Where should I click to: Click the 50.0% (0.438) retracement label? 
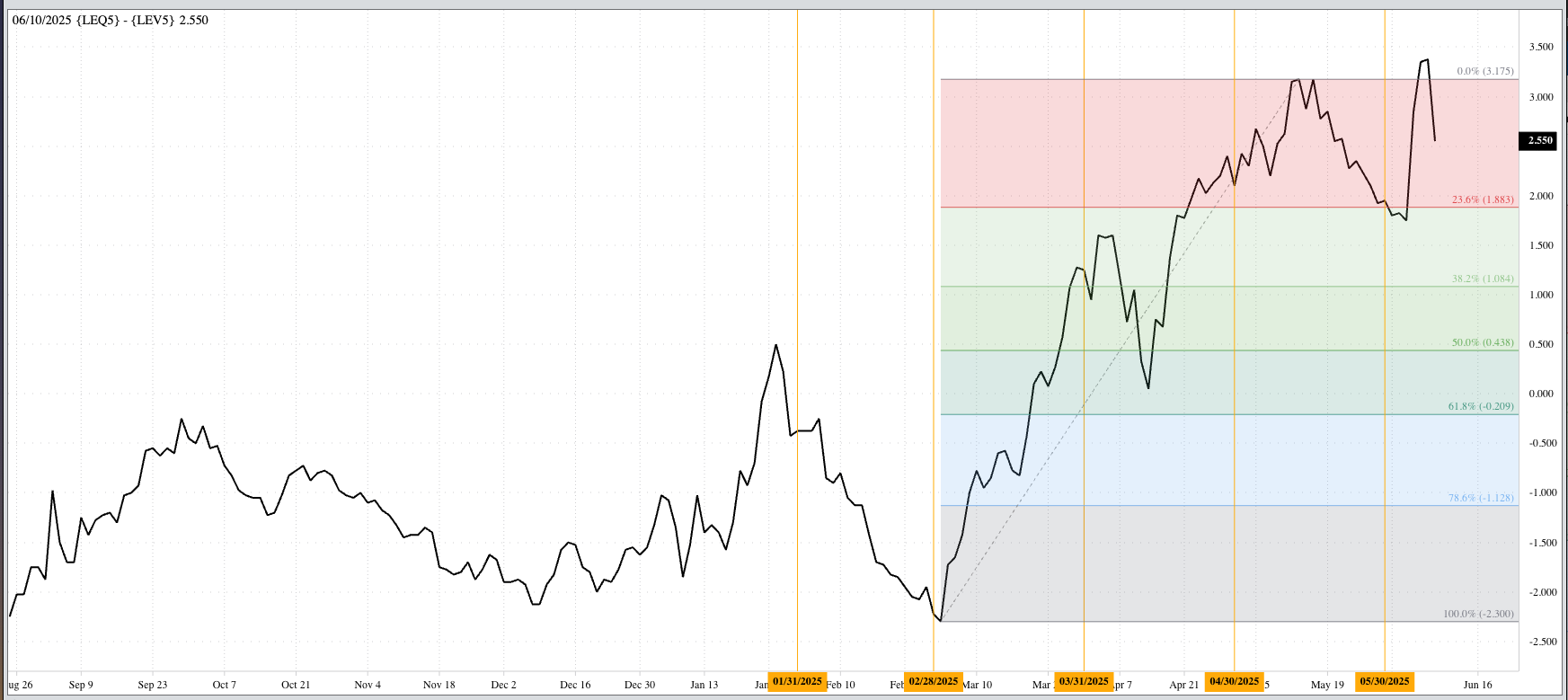1483,342
